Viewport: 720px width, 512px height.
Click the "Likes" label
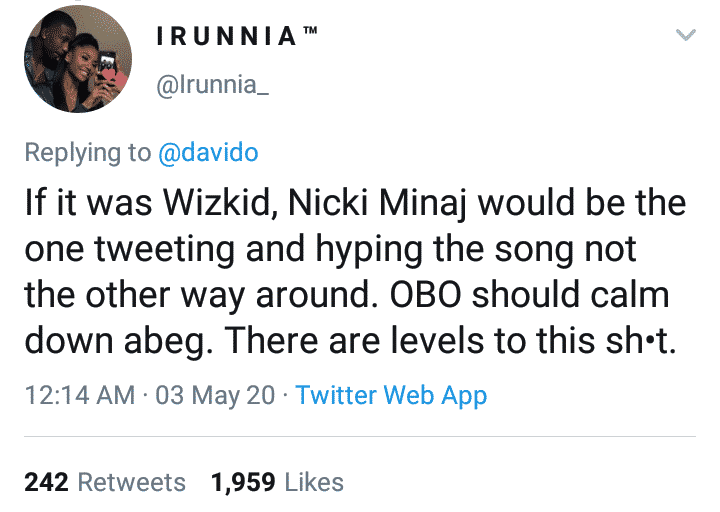click(x=314, y=482)
